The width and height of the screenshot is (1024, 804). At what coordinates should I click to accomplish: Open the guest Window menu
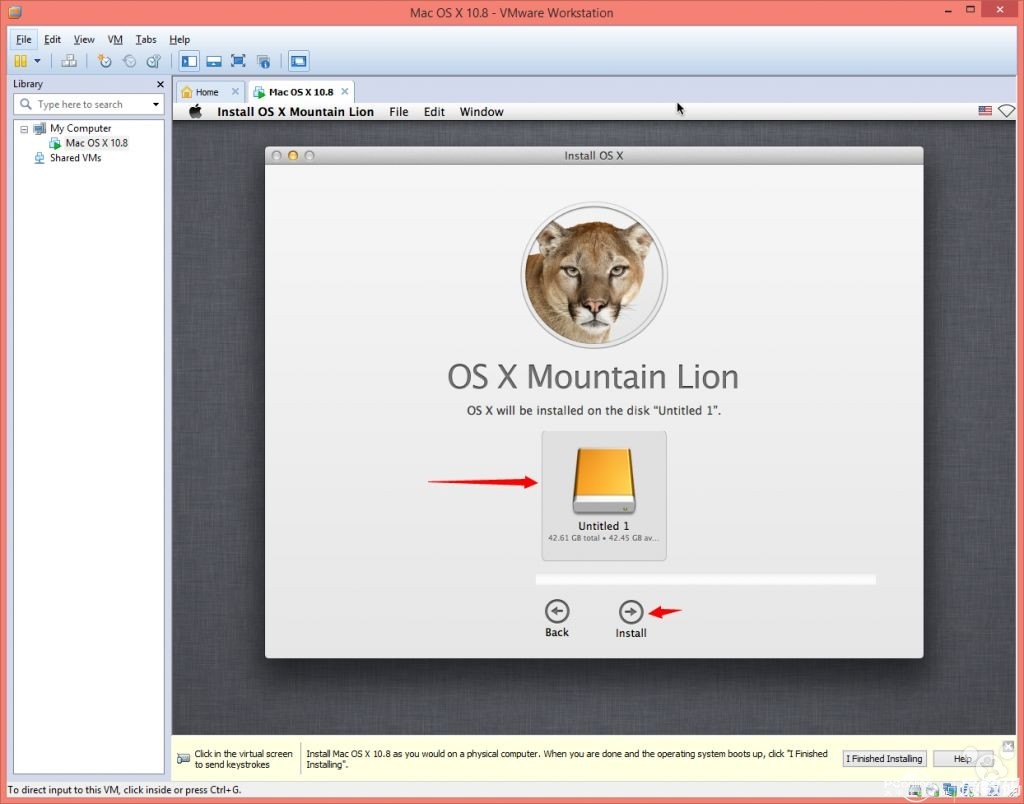point(481,112)
